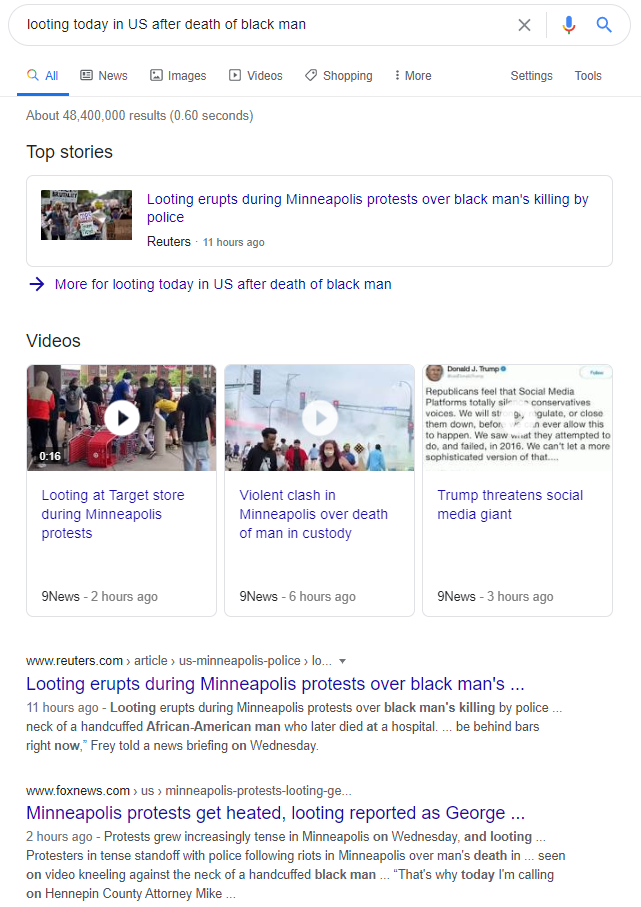Open search Settings
This screenshot has width=641, height=907.
coord(531,76)
